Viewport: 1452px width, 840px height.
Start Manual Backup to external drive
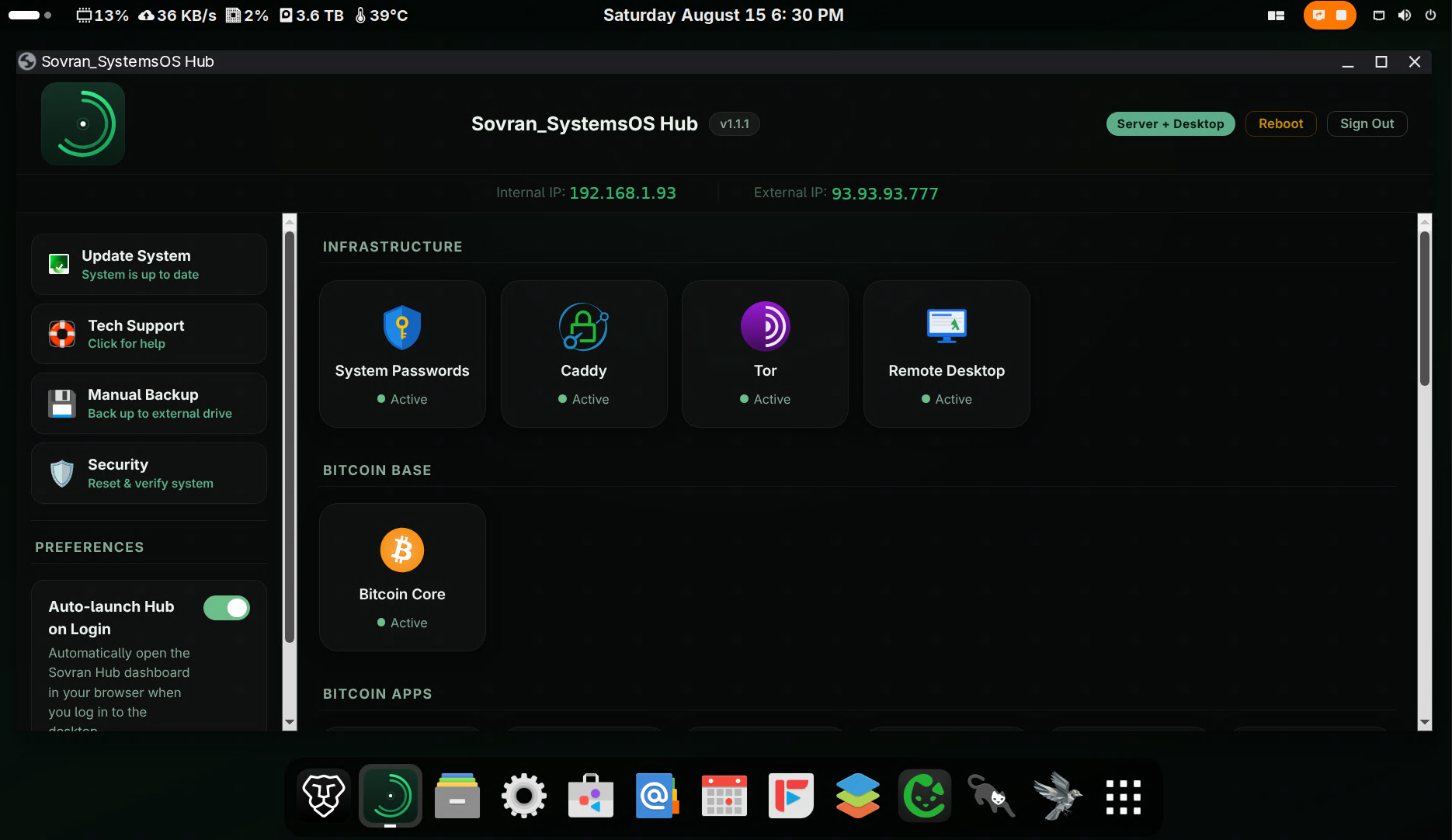(x=149, y=403)
